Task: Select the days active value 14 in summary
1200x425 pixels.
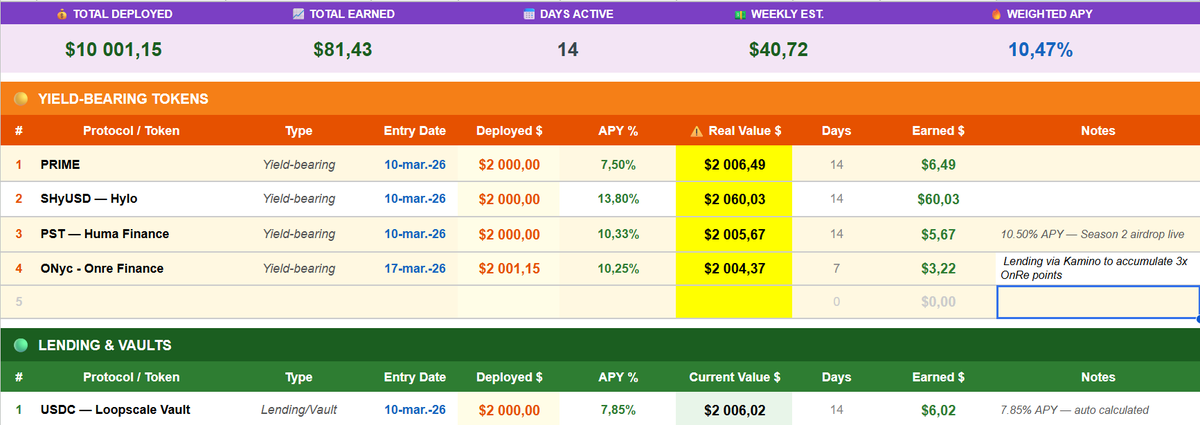Action: (568, 49)
